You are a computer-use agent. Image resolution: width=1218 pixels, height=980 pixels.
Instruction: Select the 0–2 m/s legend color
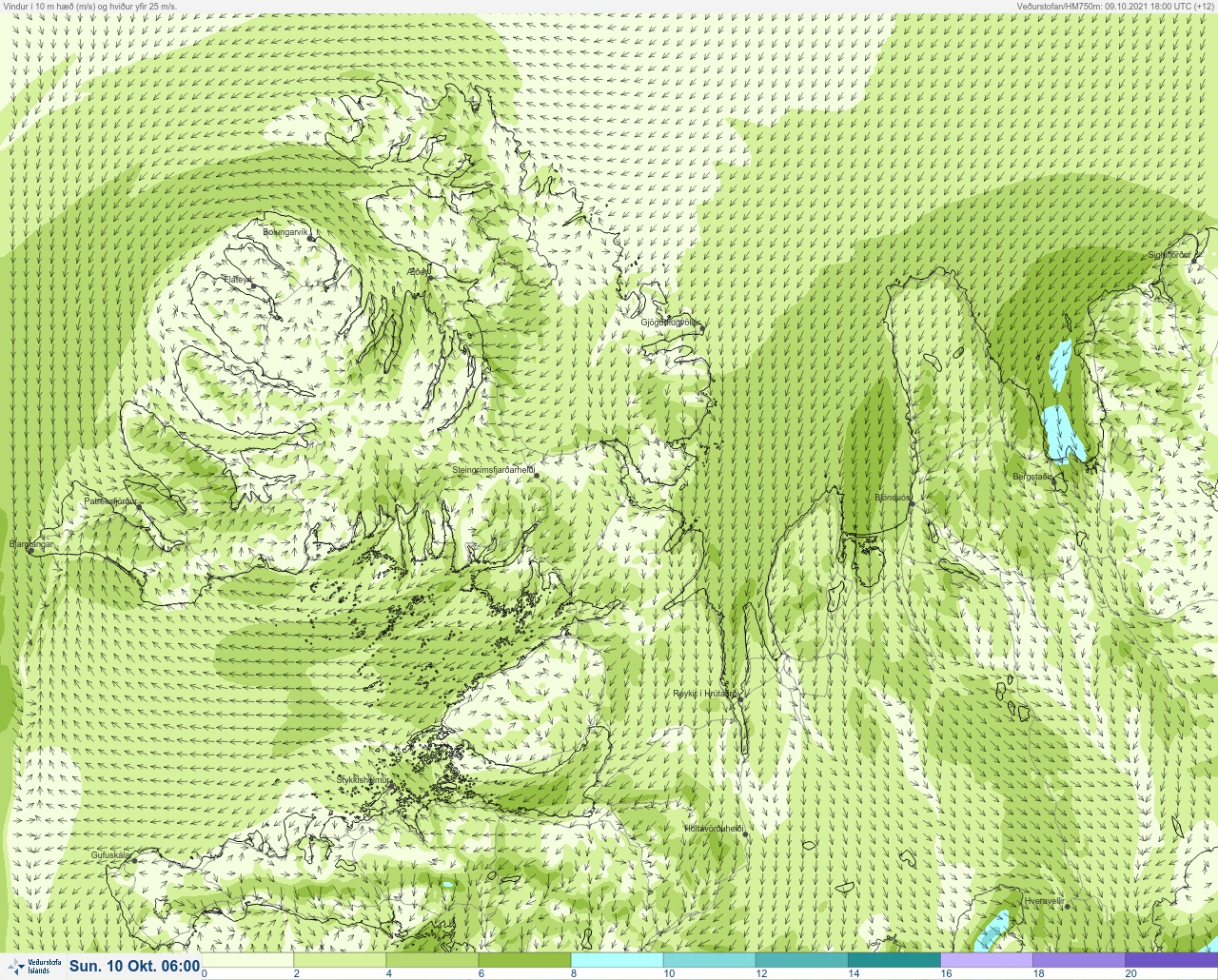click(x=246, y=960)
